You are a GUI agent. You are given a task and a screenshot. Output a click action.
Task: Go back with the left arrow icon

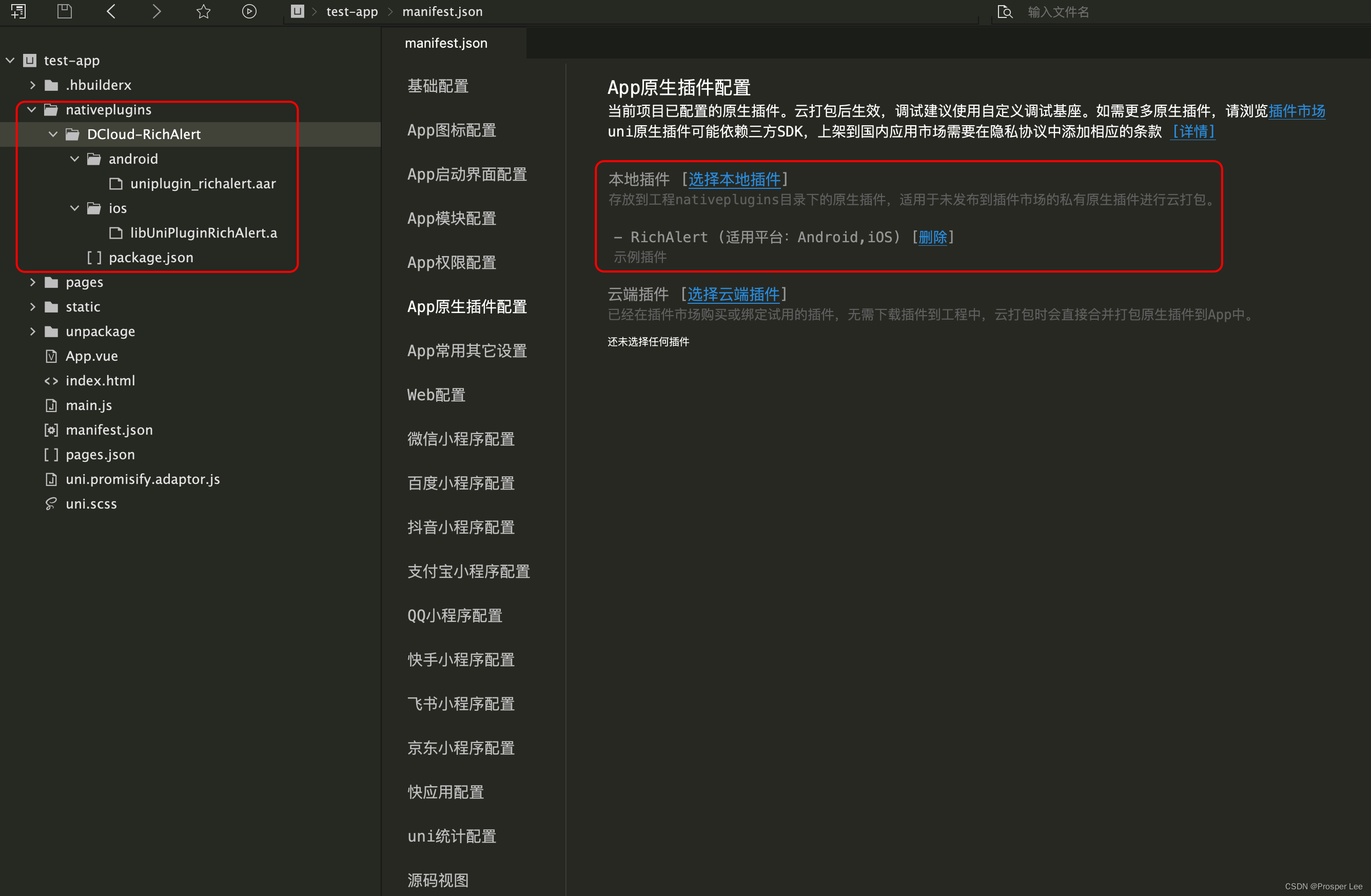coord(111,11)
